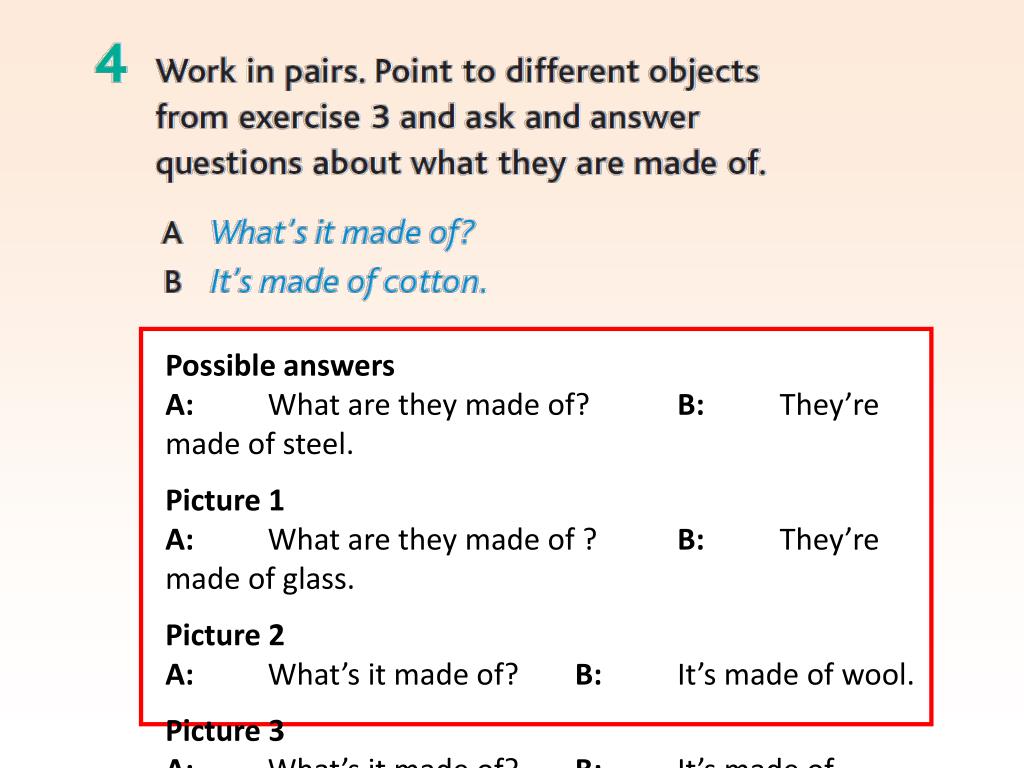This screenshot has height=768, width=1024.
Task: Click the 'Possible answers' heading
Action: tap(280, 366)
